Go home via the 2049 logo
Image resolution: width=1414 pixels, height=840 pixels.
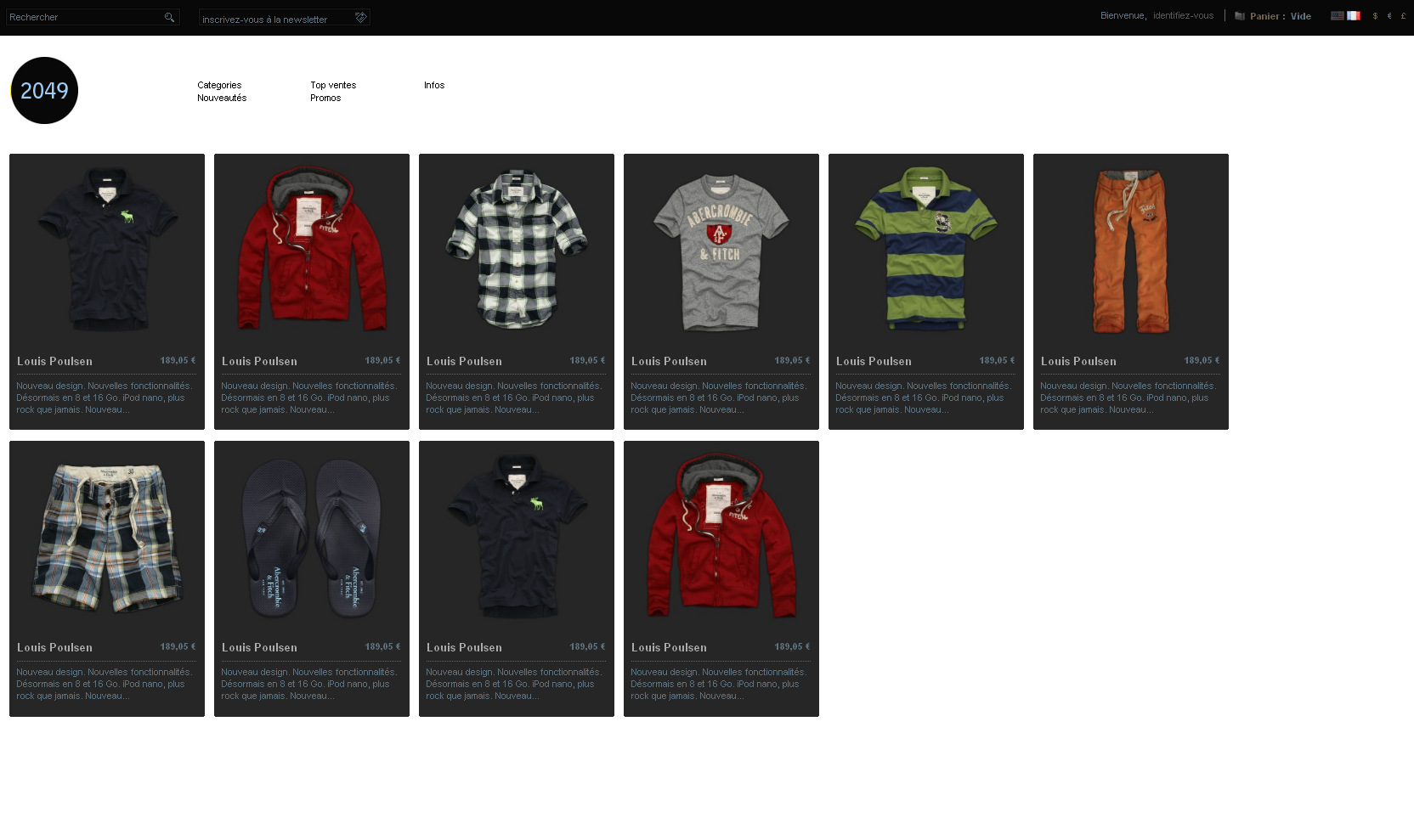coord(44,90)
